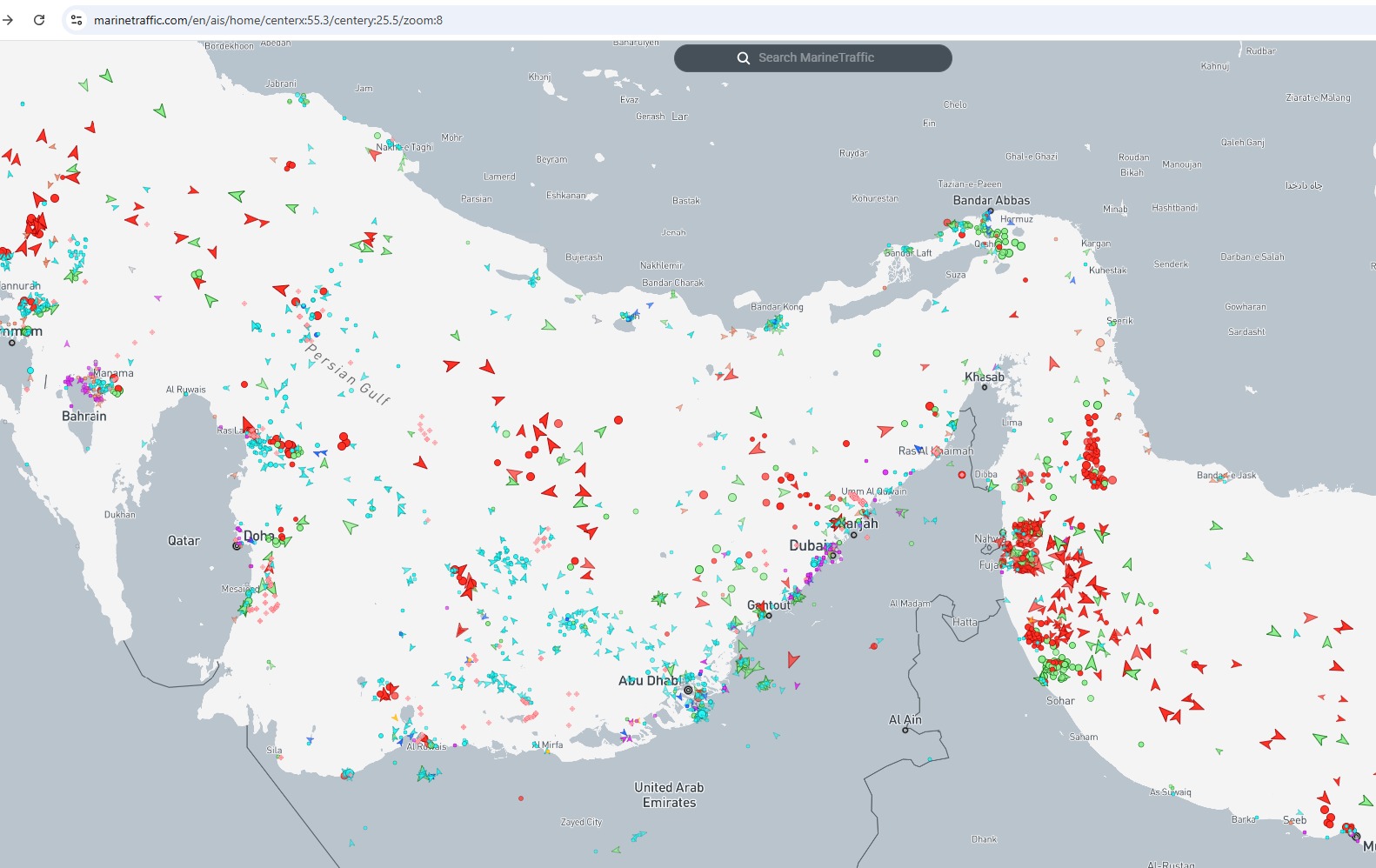Click the Ghantout location marker dot
1376x868 pixels.
click(x=768, y=616)
